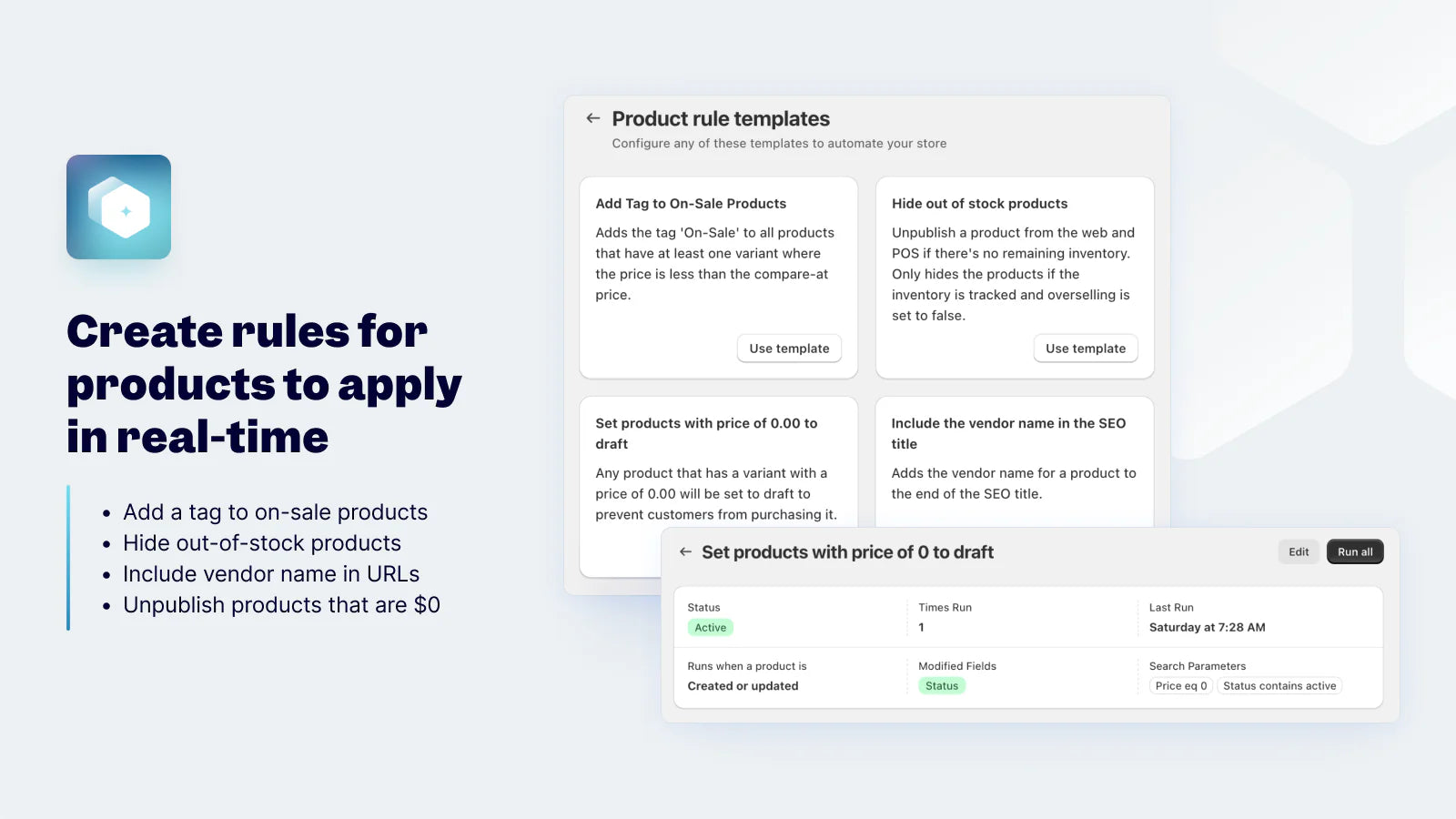1456x819 pixels.
Task: Click the Hide out-of-stock products bullet point
Action: click(262, 543)
